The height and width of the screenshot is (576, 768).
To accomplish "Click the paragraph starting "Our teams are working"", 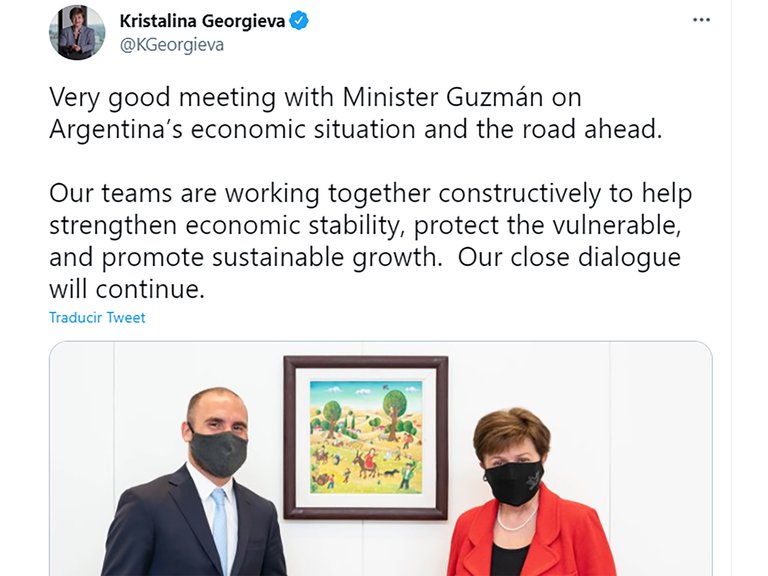I will 370,241.
